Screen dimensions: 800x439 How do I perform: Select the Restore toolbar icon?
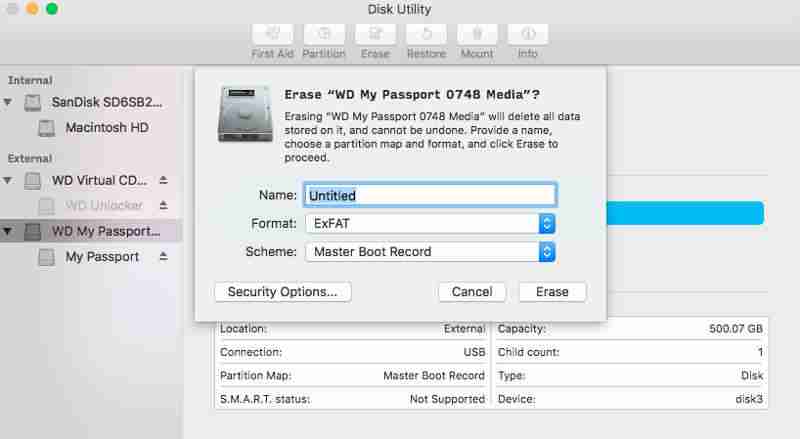[426, 34]
